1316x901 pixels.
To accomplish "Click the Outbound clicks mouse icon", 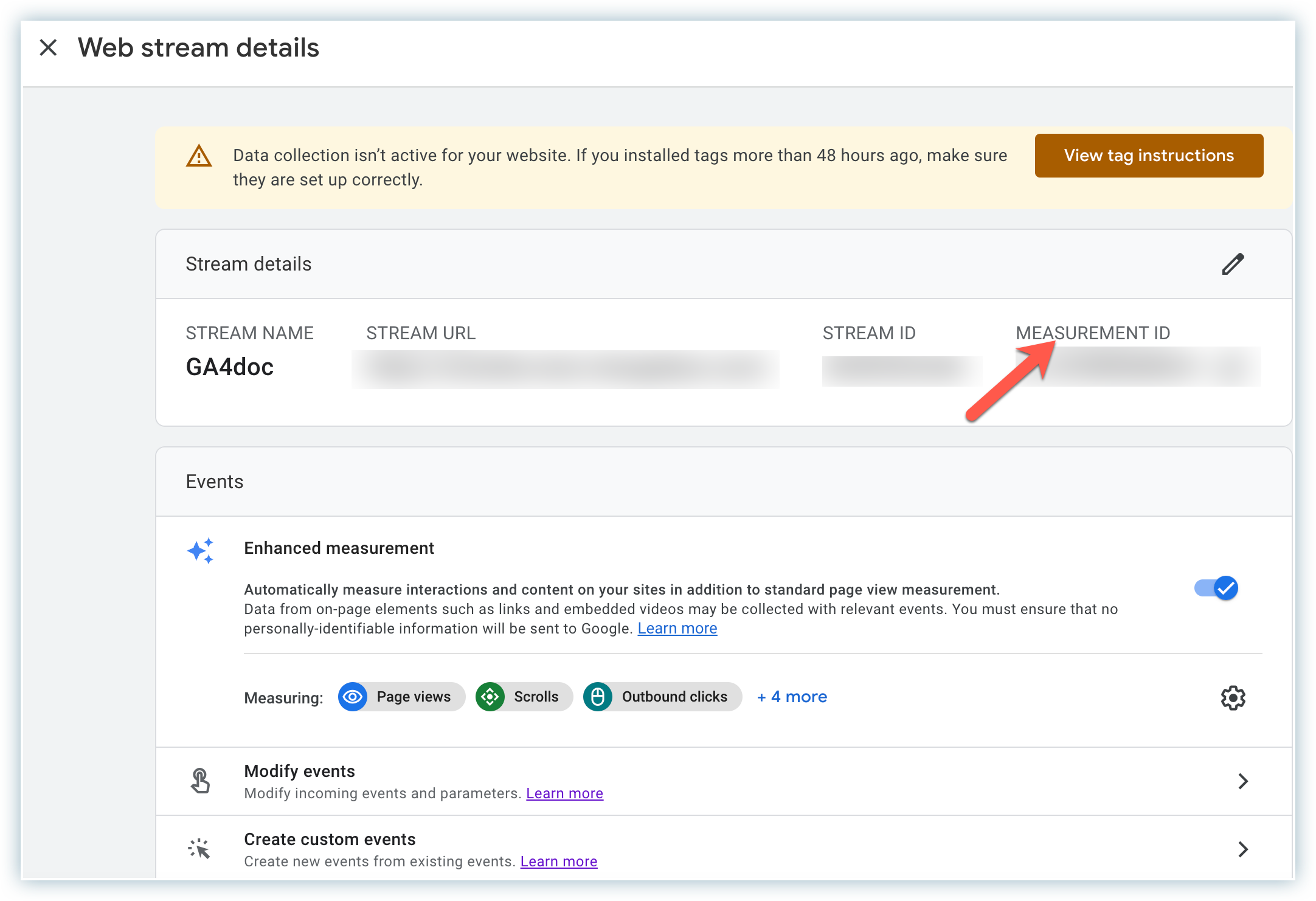I will (598, 697).
